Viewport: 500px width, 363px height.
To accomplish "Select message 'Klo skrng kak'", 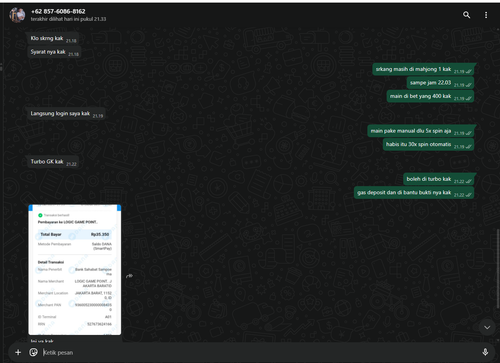I will tap(53, 38).
